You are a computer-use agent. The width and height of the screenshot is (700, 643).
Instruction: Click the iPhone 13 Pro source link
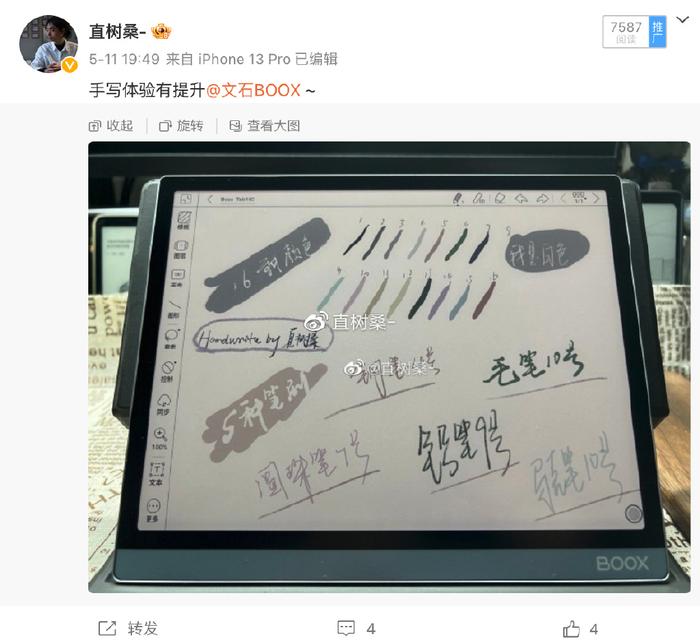tap(244, 59)
